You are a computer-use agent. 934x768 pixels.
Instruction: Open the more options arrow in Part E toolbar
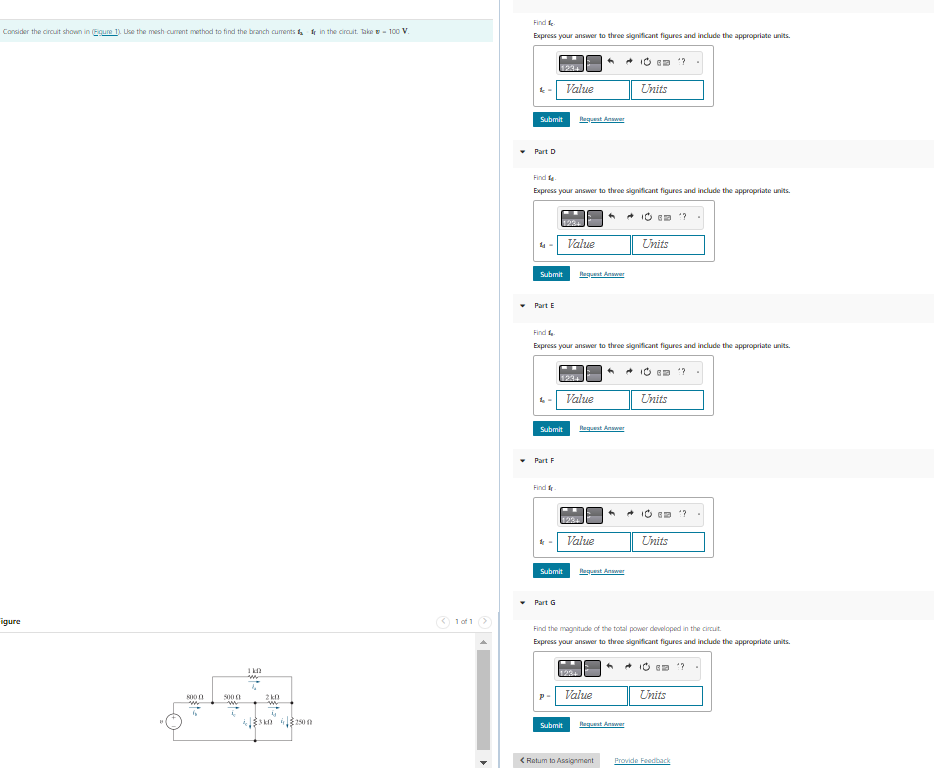coord(697,371)
